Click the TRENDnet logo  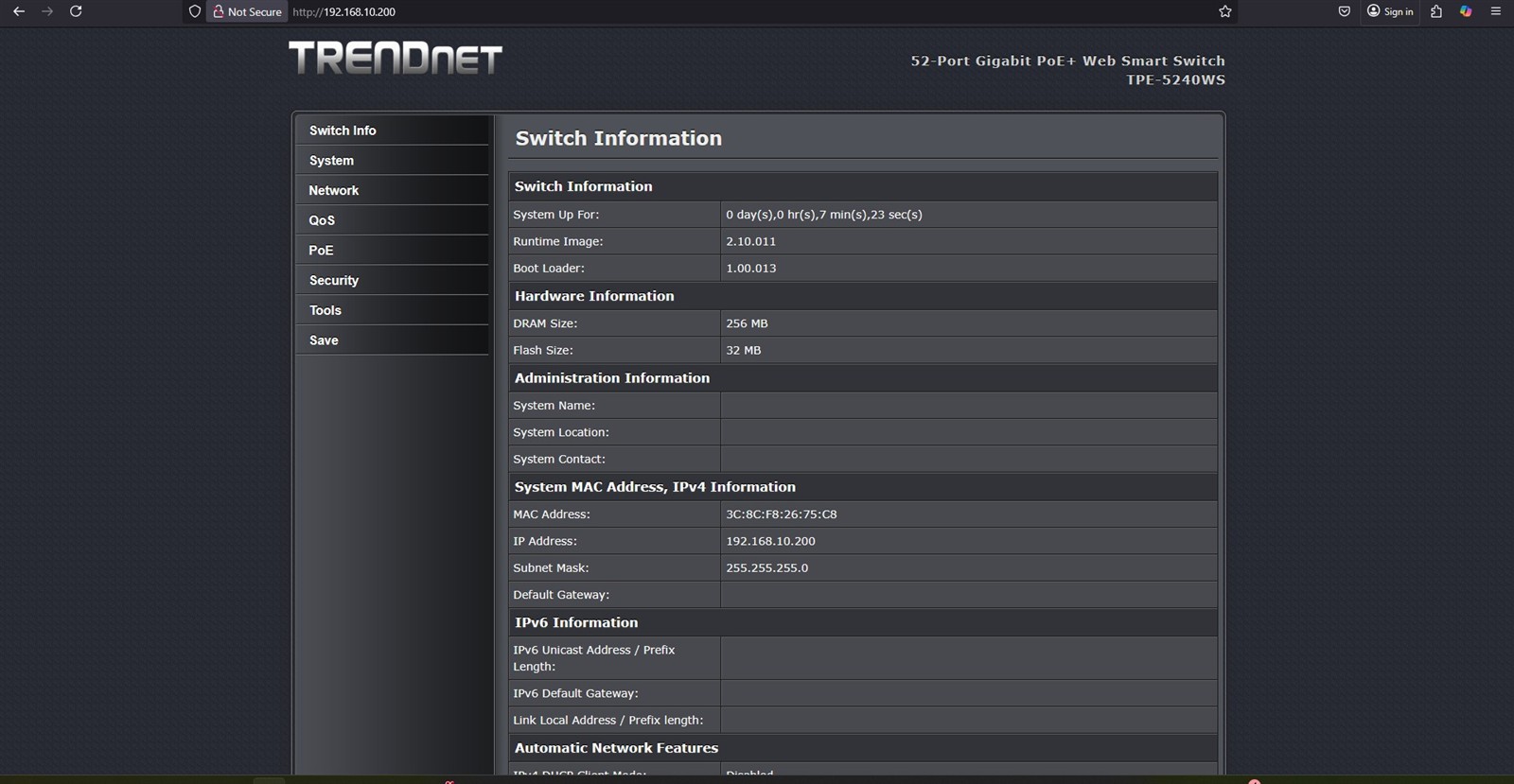(x=396, y=58)
